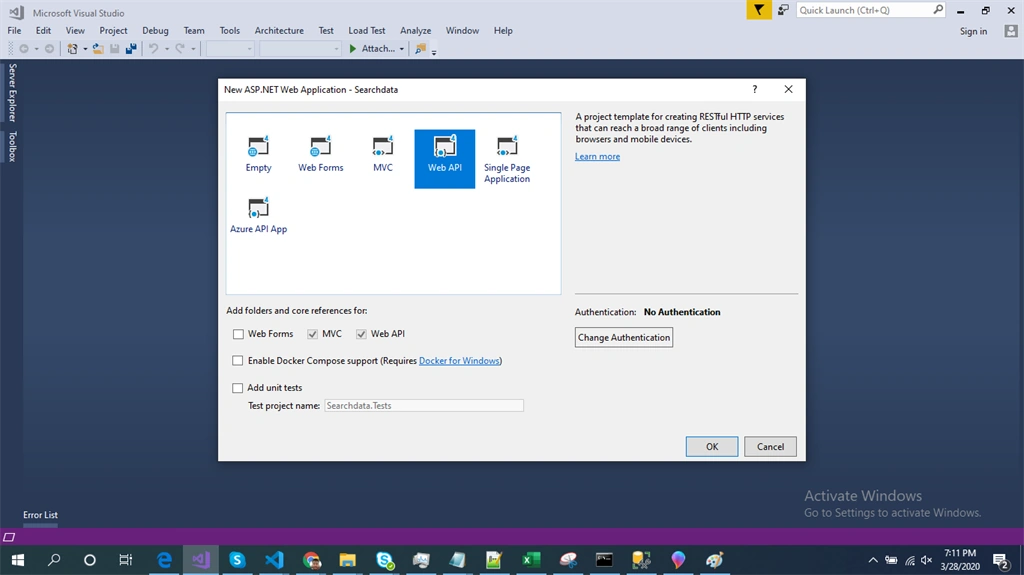Click the Change Authentication button
Image resolution: width=1024 pixels, height=575 pixels.
[x=624, y=337]
